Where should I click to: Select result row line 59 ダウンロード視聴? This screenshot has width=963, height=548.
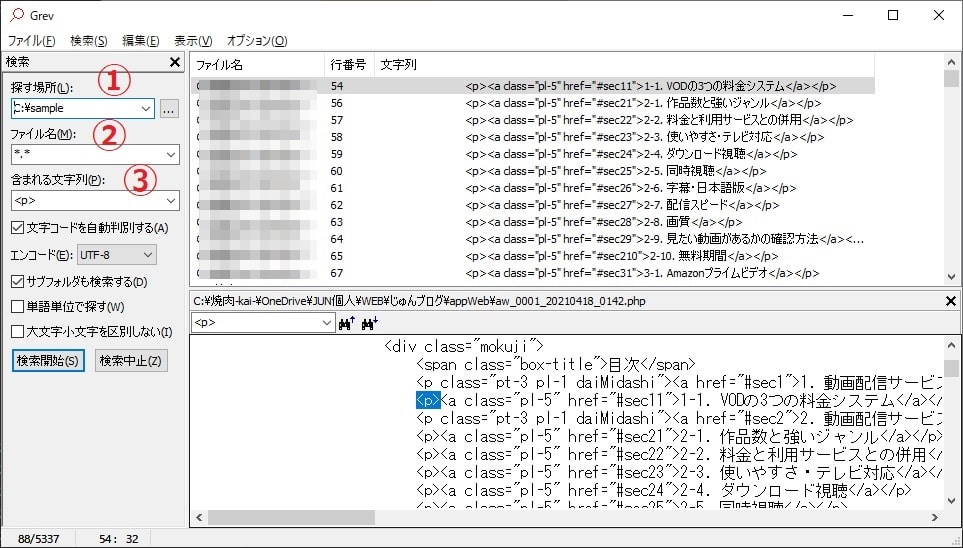tap(532, 154)
